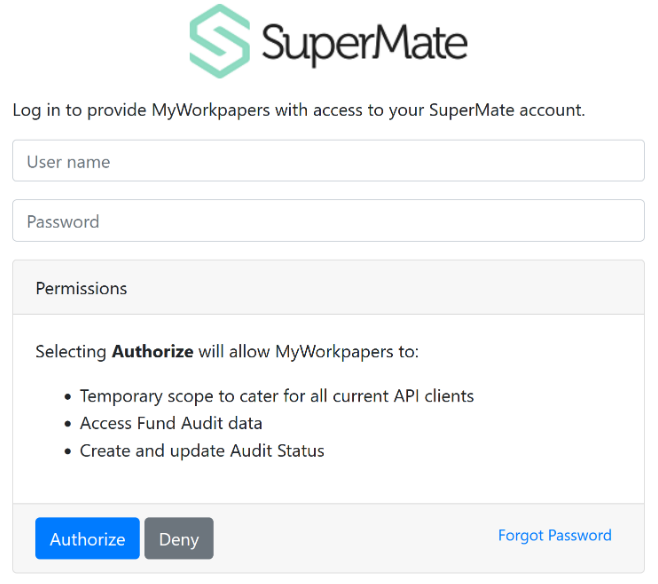The width and height of the screenshot is (658, 584).
Task: Click the bullet dot beside 'Temporary scope'
Action: click(x=68, y=397)
